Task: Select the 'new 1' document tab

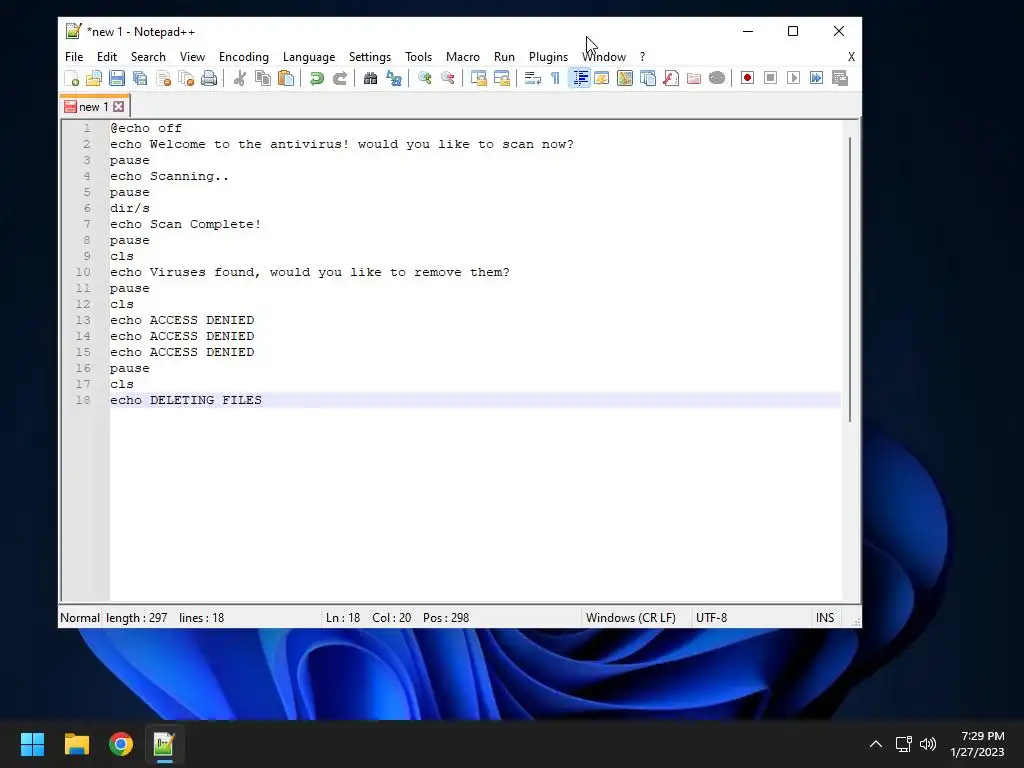Action: pyautogui.click(x=93, y=106)
